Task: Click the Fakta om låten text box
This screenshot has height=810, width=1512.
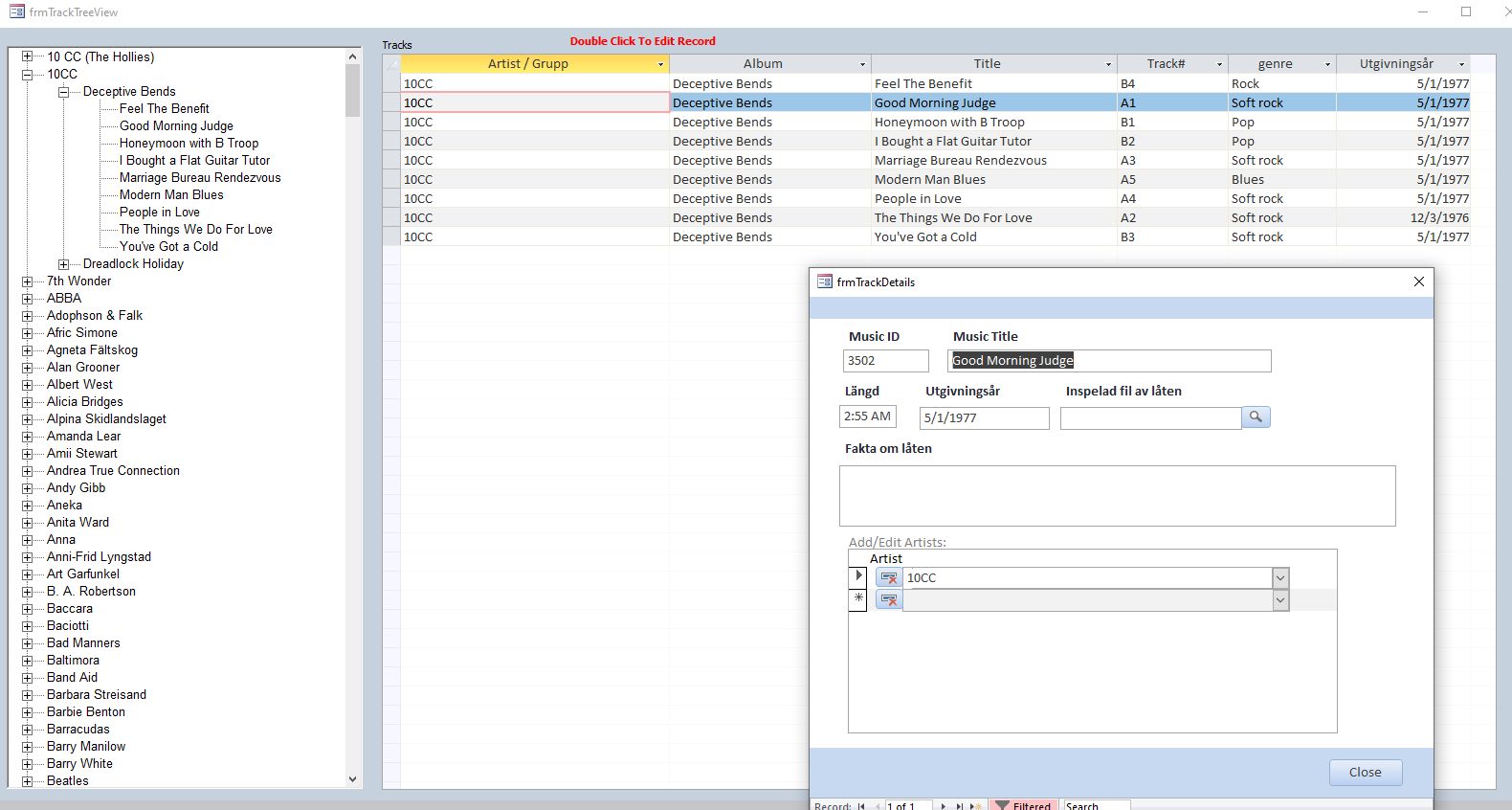Action: point(1117,495)
